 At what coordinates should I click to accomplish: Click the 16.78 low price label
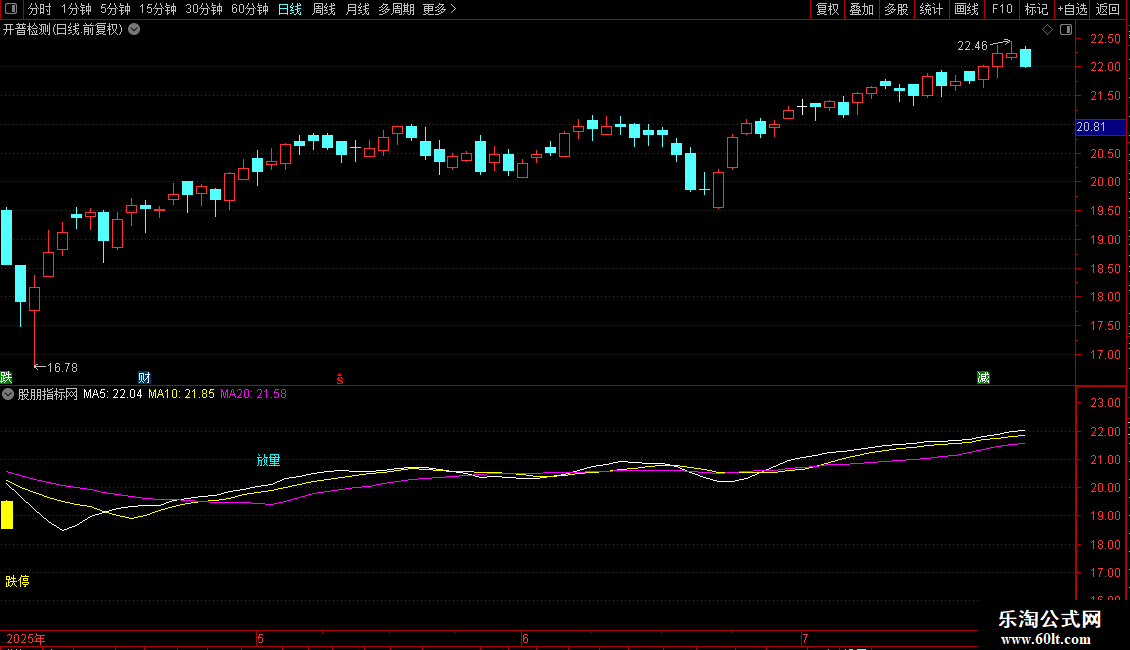62,368
